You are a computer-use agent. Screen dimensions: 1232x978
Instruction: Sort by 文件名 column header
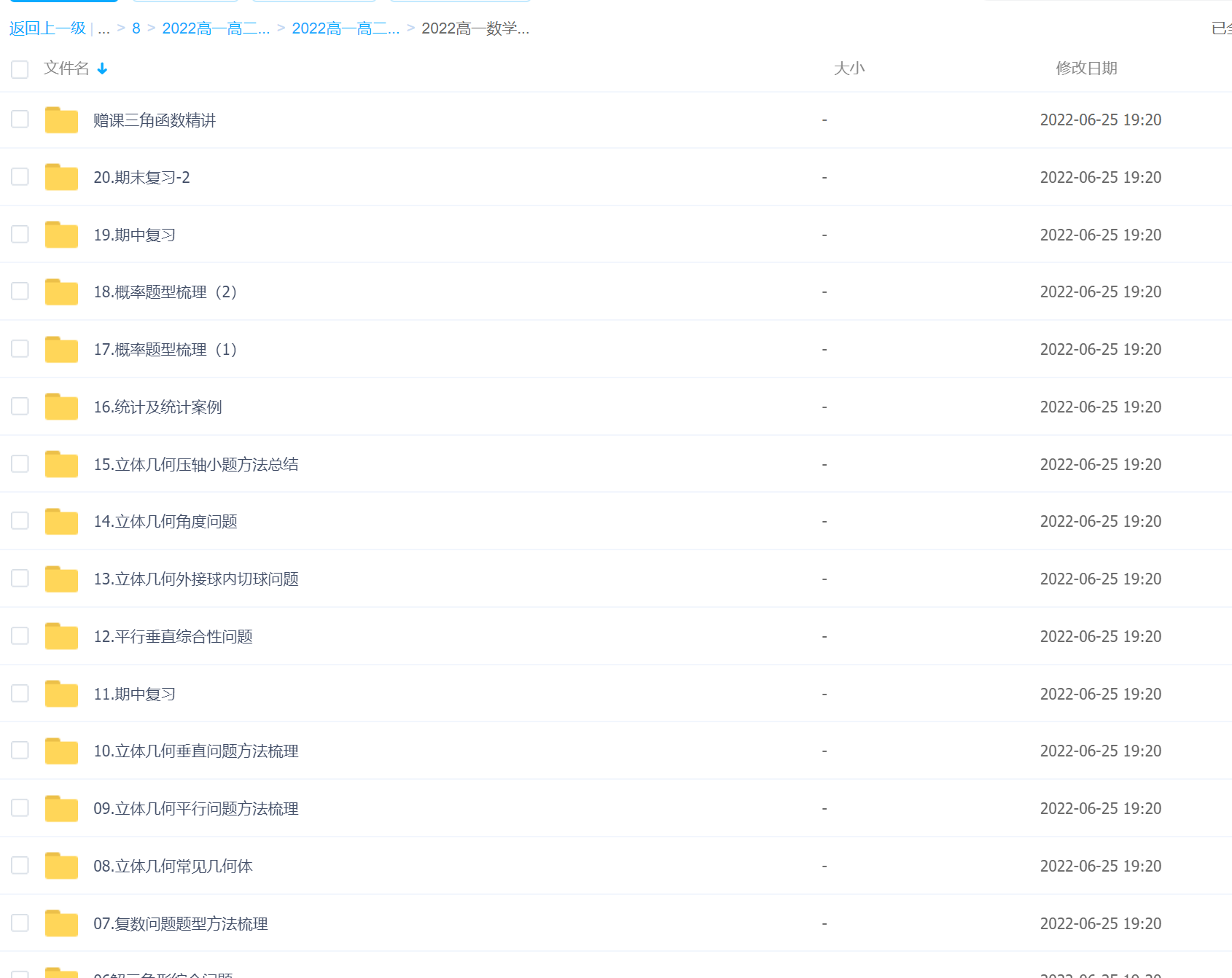66,69
